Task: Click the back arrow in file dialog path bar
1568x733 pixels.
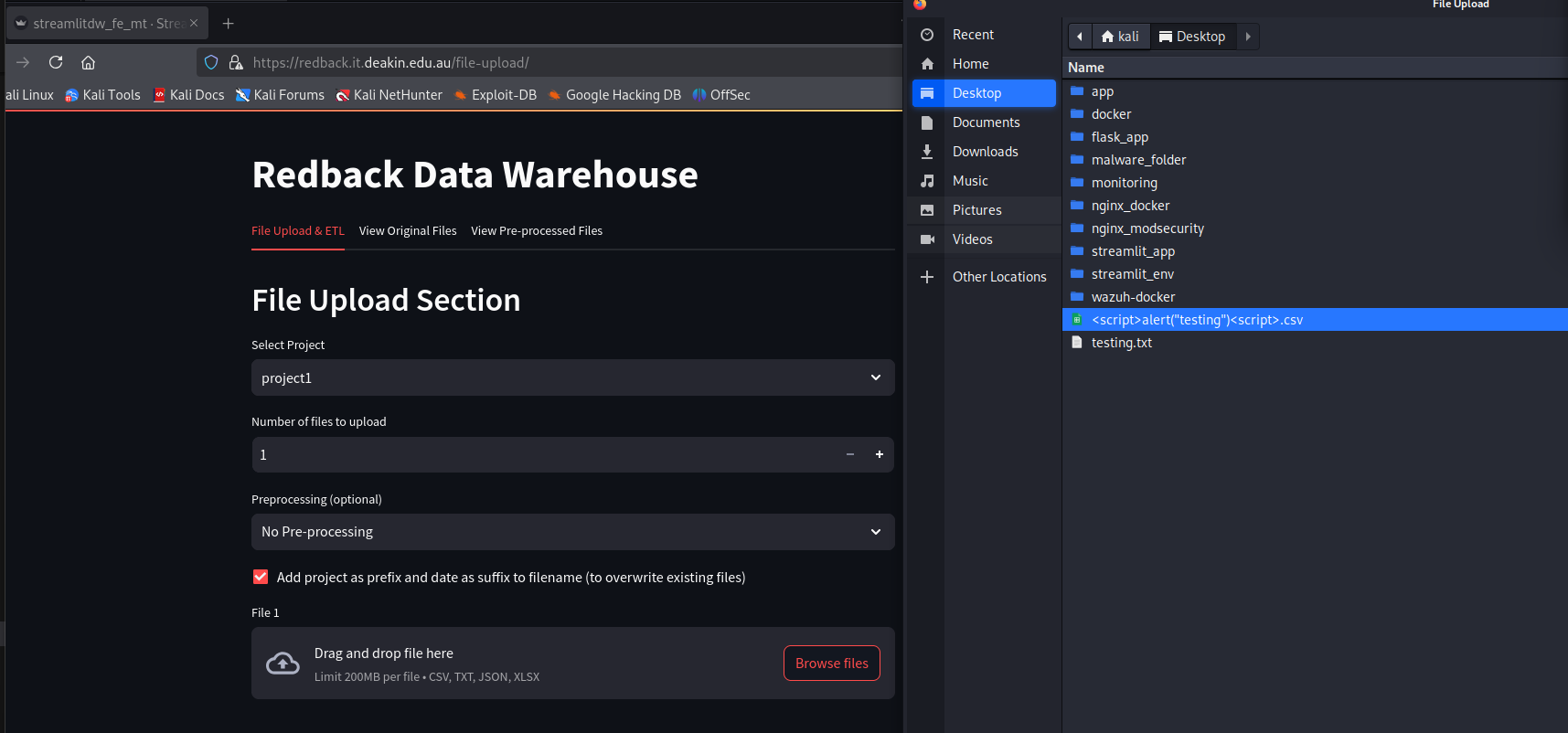Action: click(1080, 37)
